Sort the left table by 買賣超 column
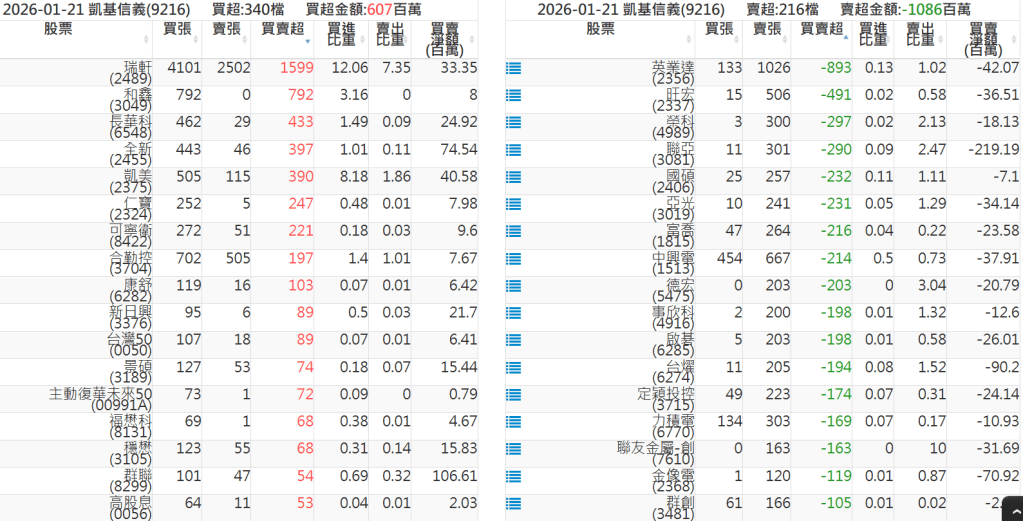The width and height of the screenshot is (1023, 521). tap(281, 30)
